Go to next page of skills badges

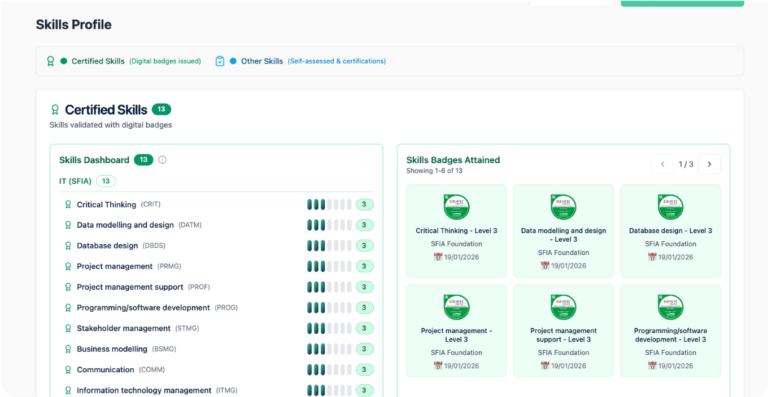point(709,164)
